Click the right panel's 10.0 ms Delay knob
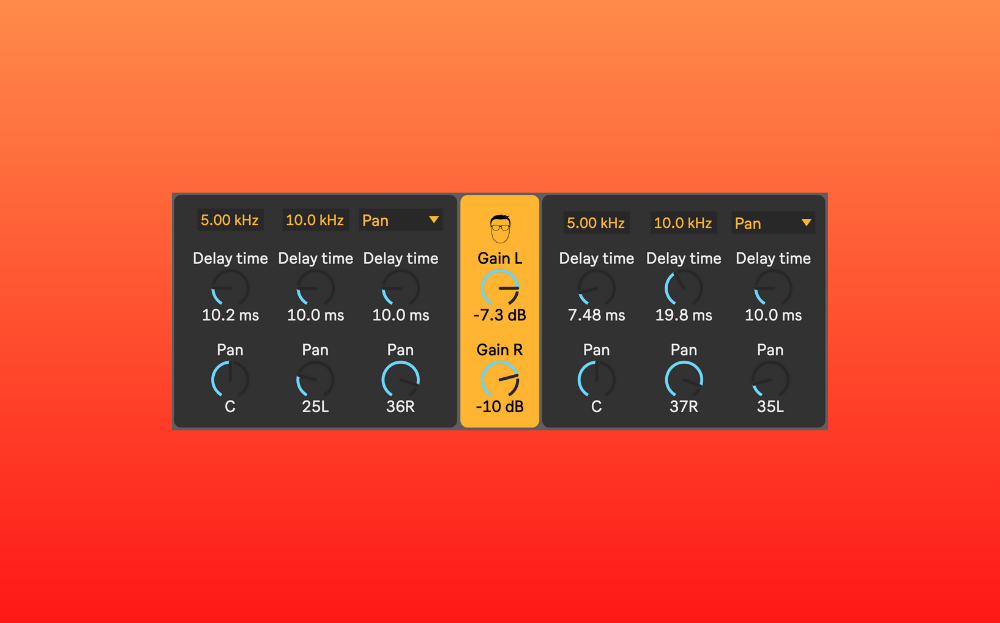 [x=773, y=288]
